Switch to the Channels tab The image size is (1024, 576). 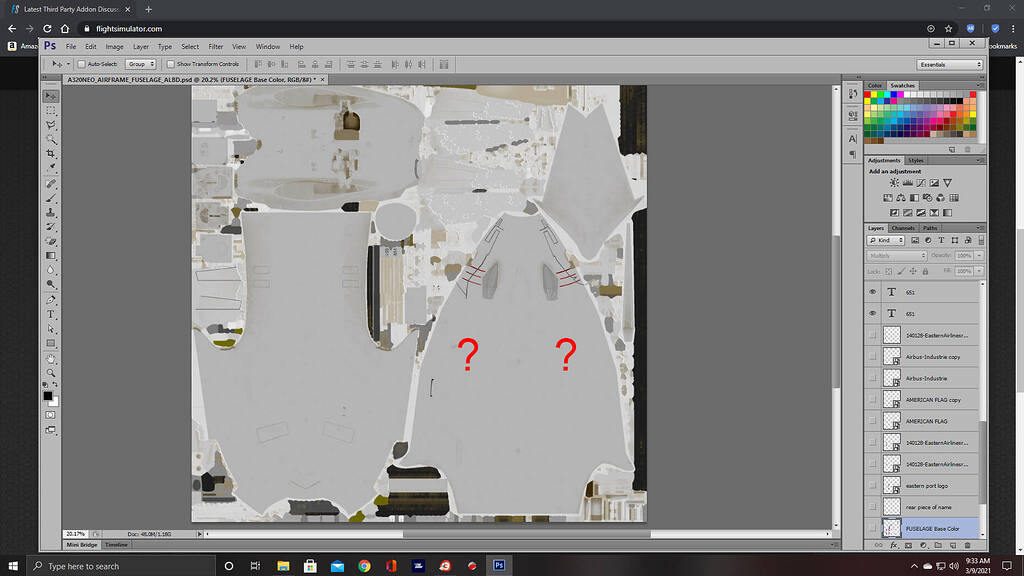click(x=903, y=228)
